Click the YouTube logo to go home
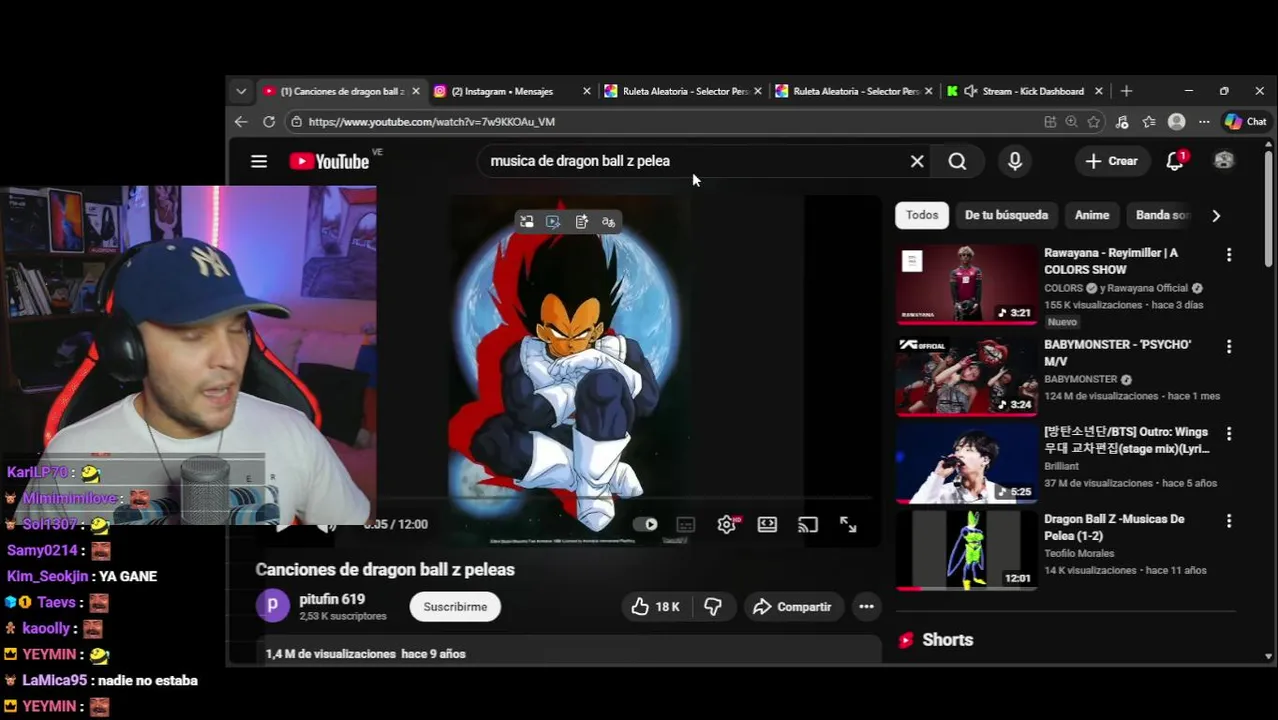Viewport: 1278px width, 720px height. (x=329, y=161)
